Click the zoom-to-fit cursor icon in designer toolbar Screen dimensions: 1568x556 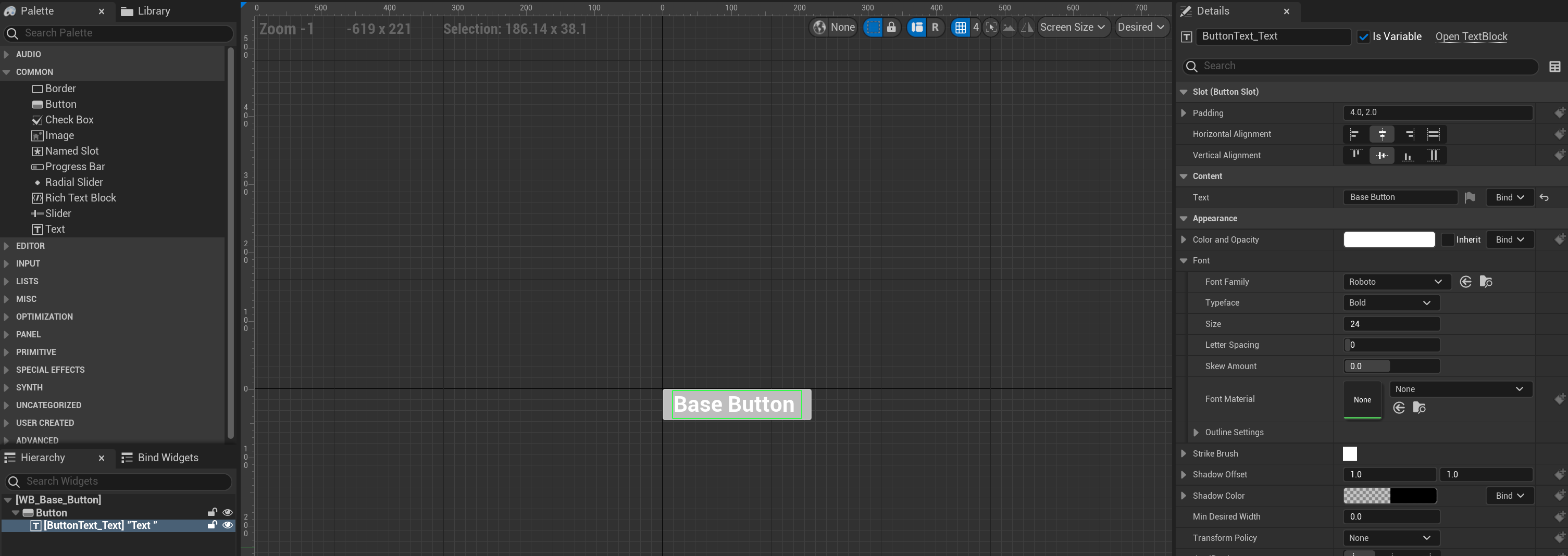[991, 28]
